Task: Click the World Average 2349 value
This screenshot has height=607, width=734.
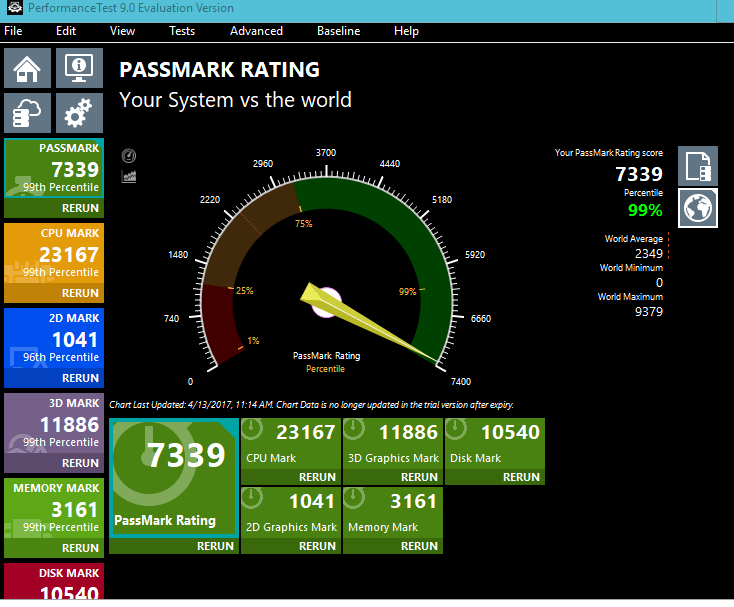Action: pyautogui.click(x=649, y=254)
